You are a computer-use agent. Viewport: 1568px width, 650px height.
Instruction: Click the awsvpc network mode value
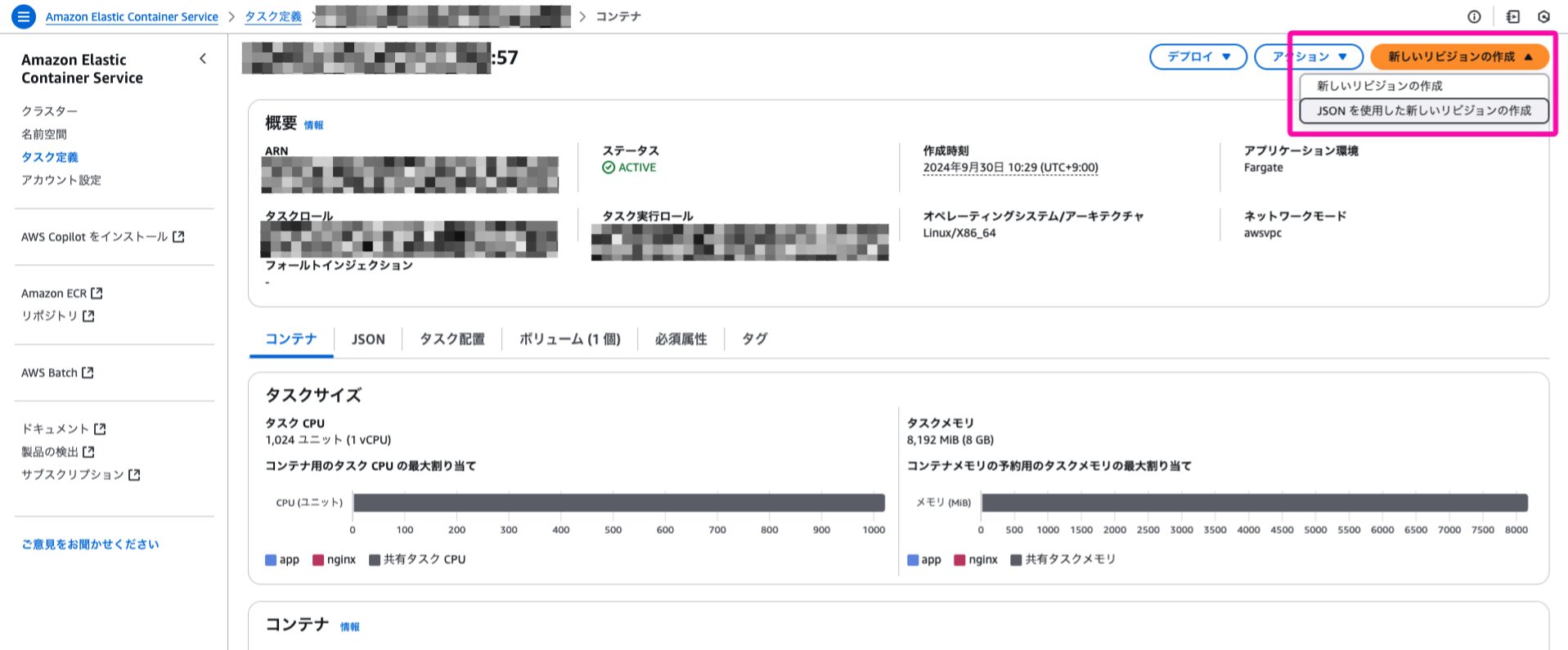pyautogui.click(x=1263, y=233)
